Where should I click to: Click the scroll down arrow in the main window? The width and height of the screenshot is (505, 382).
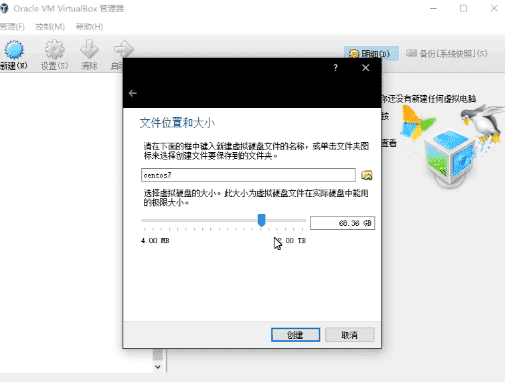click(x=158, y=367)
